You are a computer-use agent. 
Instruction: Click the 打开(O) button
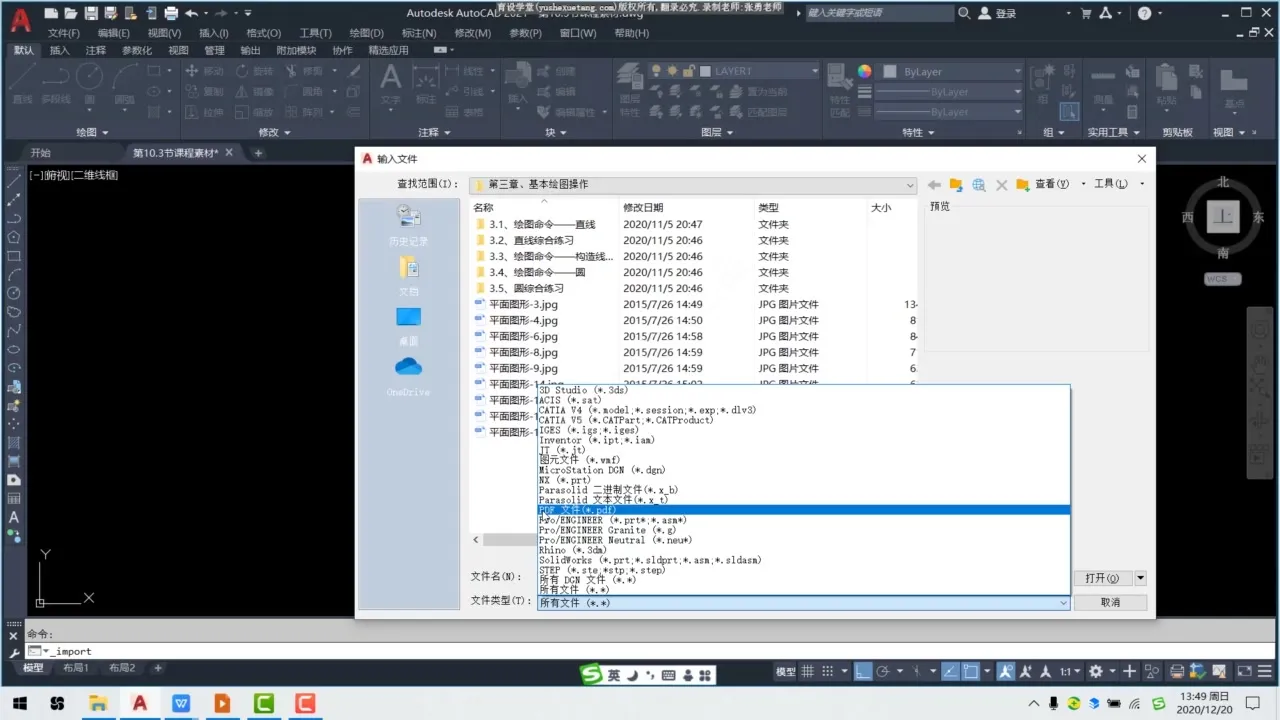click(1102, 578)
